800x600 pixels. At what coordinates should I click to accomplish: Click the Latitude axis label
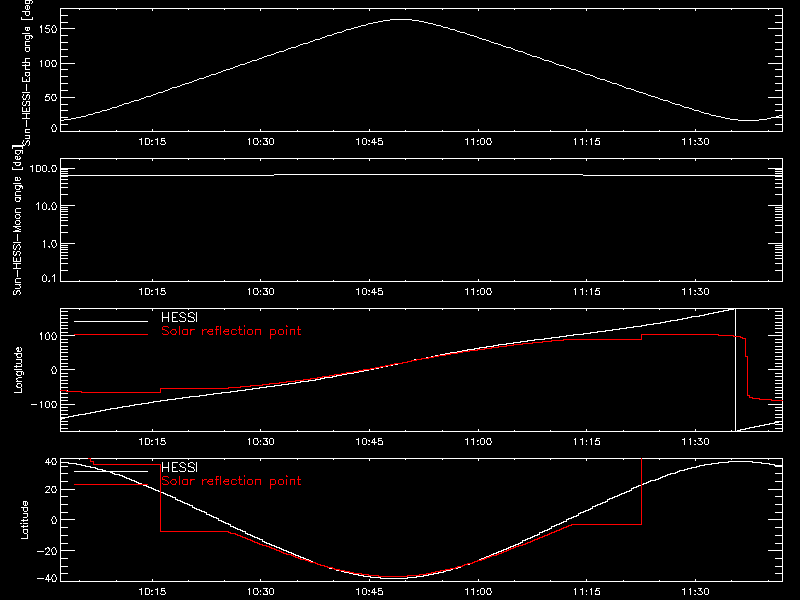24,520
